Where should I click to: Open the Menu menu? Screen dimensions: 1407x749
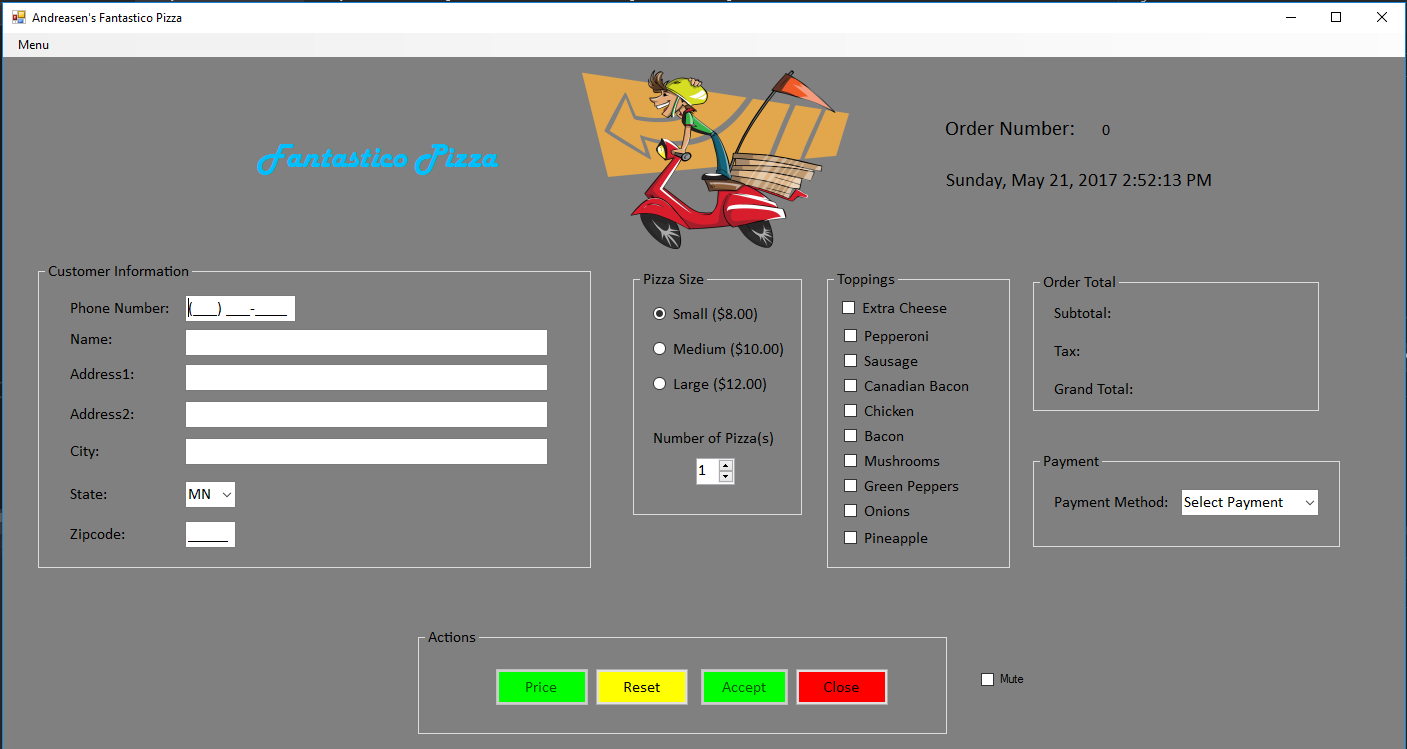[x=32, y=44]
